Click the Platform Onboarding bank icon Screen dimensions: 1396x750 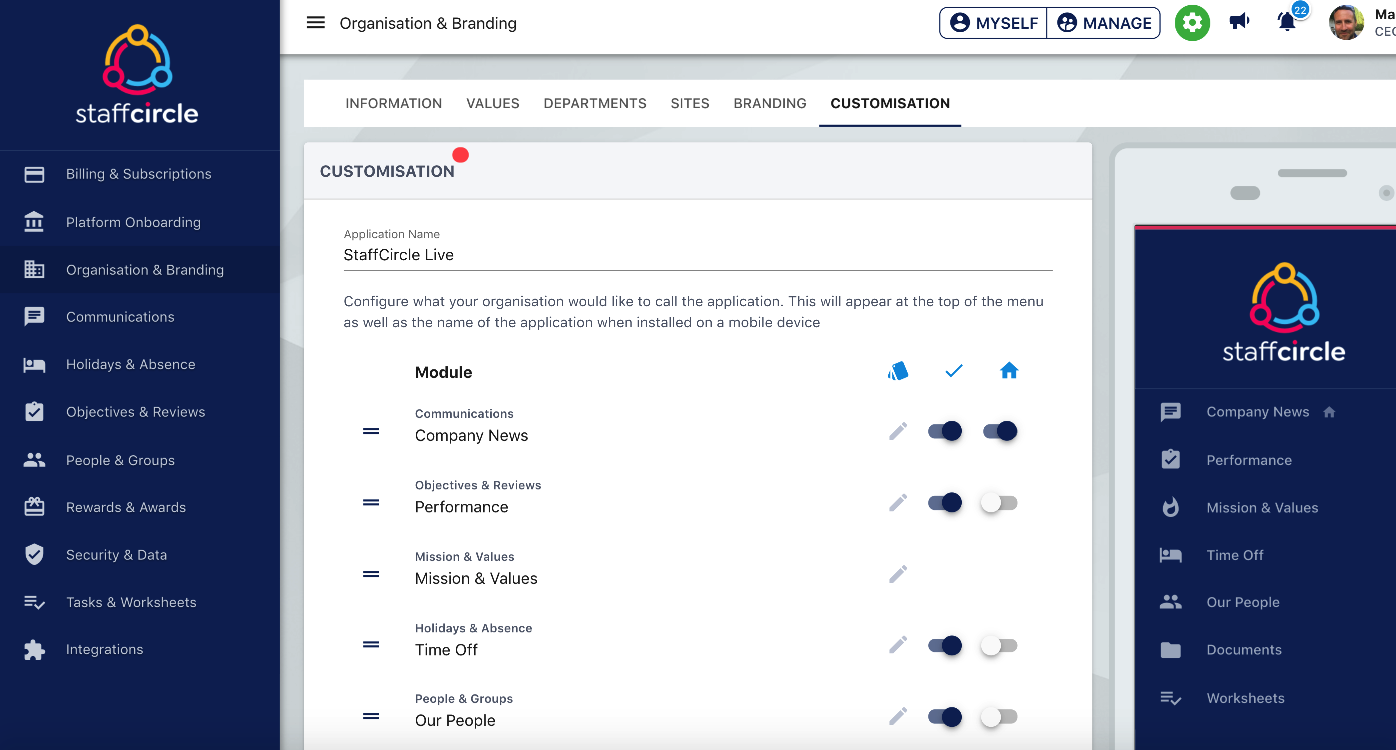point(34,222)
